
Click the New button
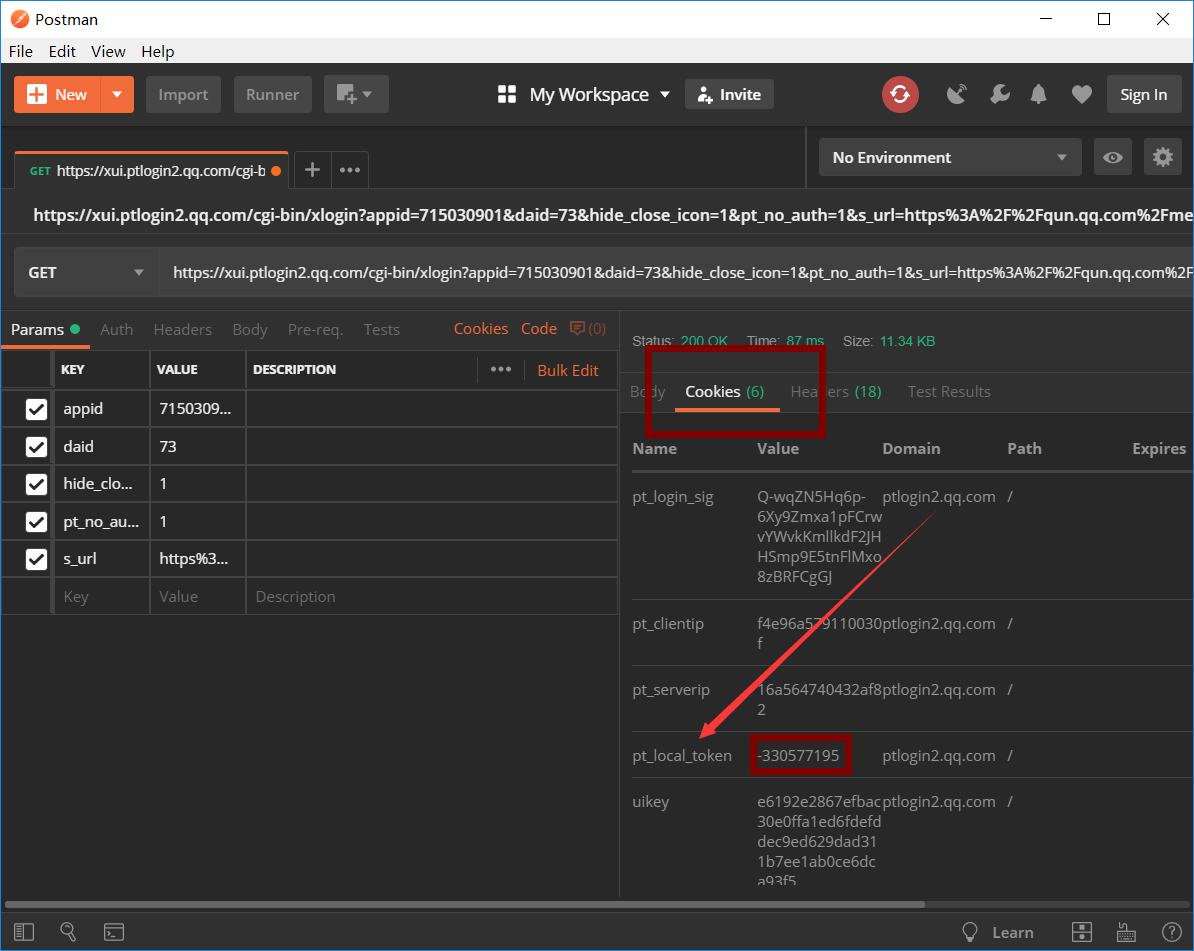[58, 94]
